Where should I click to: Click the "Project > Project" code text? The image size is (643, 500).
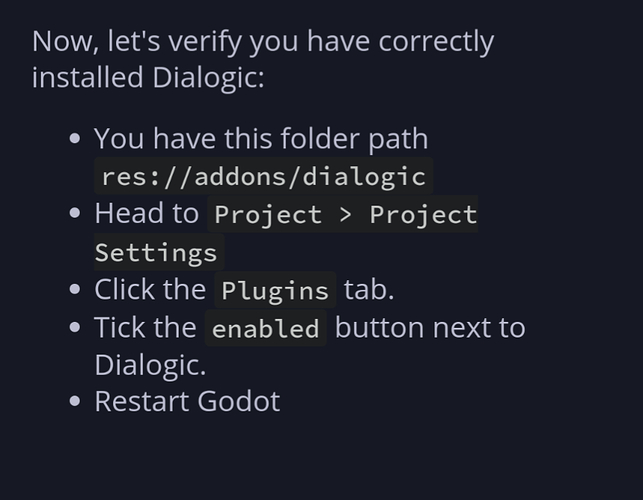(345, 215)
